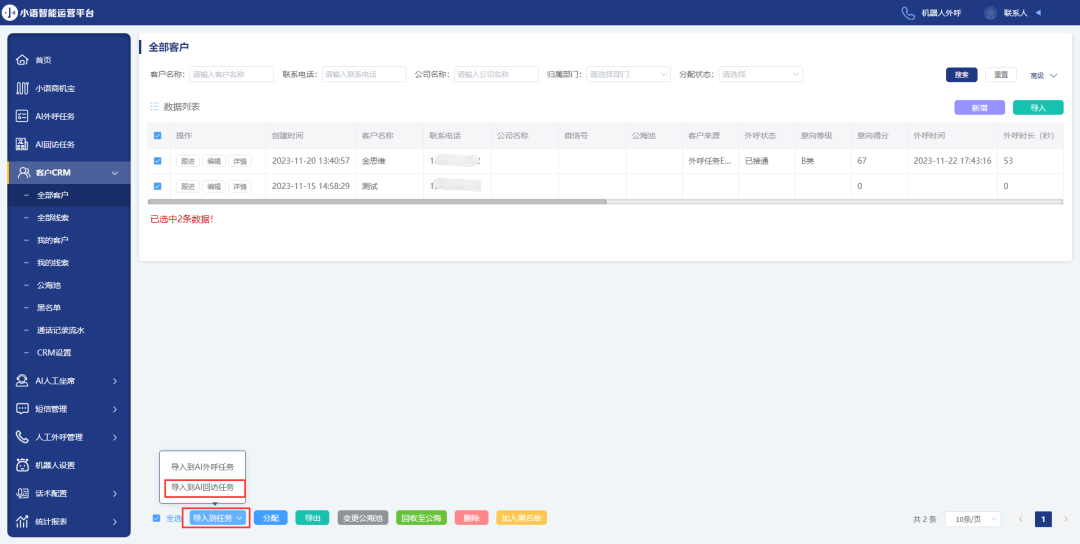Uncheck the checkbox for row 测试
This screenshot has width=1080, height=544.
click(x=158, y=186)
